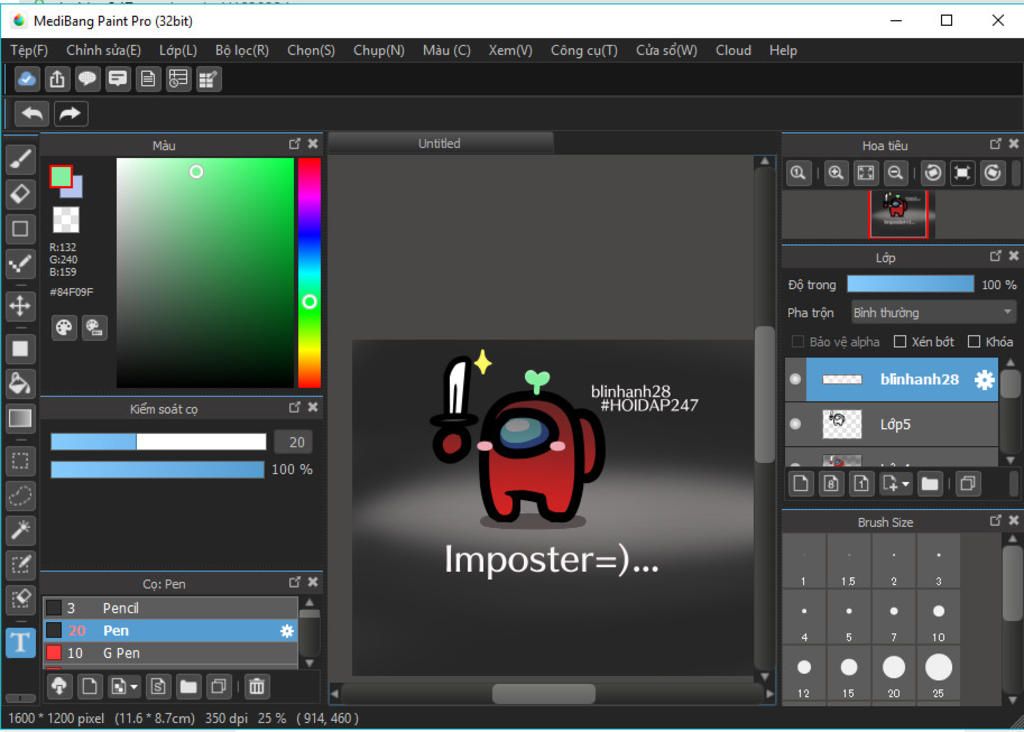Duplicate layer icon in Layers panel

point(968,484)
